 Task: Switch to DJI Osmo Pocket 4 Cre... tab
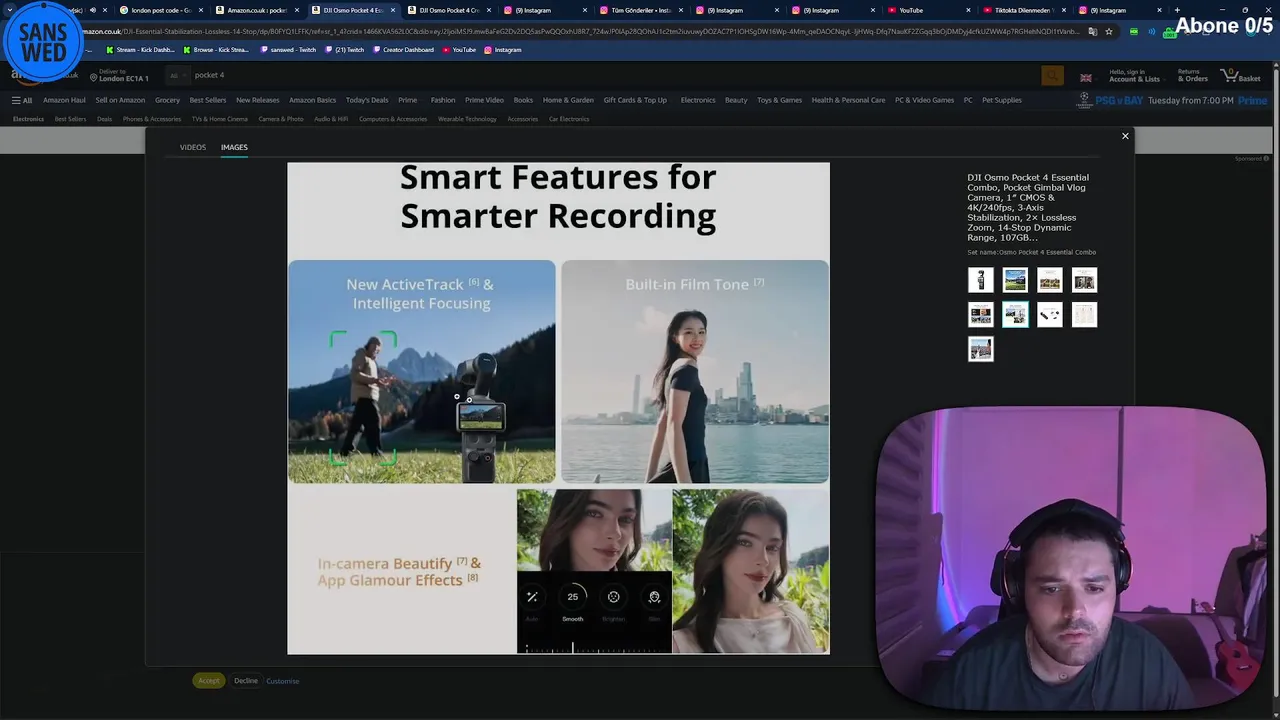pos(448,10)
